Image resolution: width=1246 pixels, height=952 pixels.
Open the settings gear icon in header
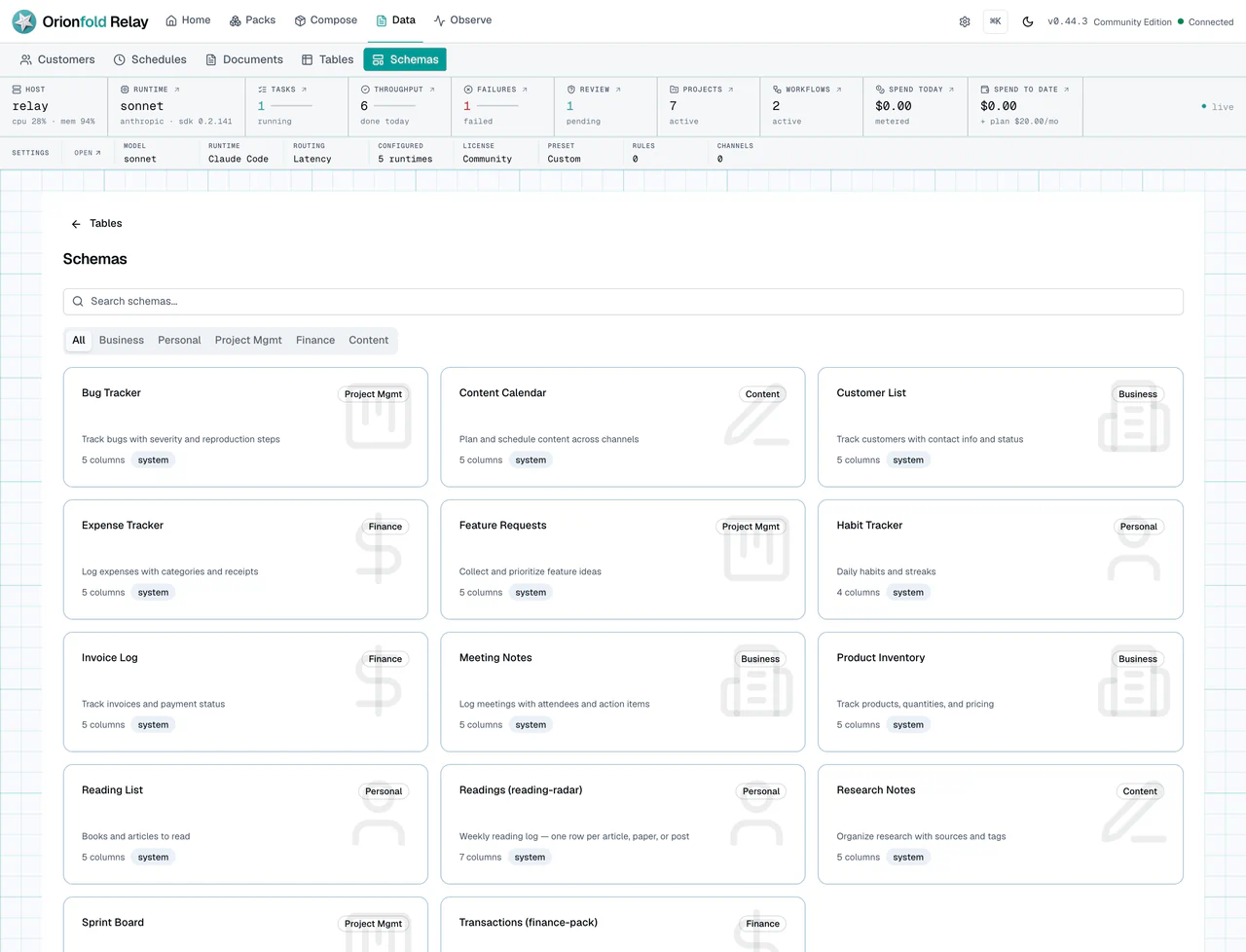coord(965,21)
